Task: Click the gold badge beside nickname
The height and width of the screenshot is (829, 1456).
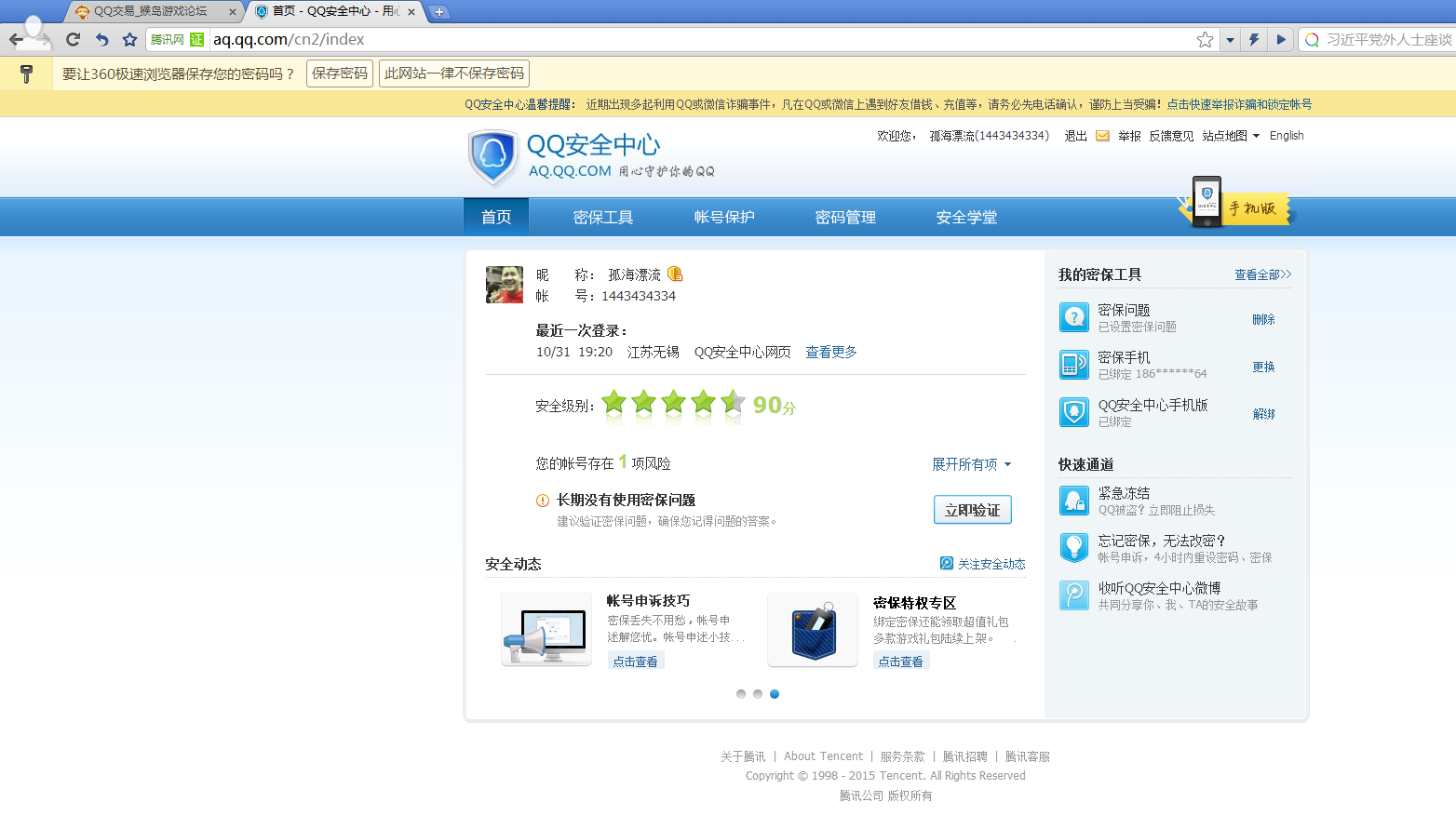Action: tap(676, 274)
